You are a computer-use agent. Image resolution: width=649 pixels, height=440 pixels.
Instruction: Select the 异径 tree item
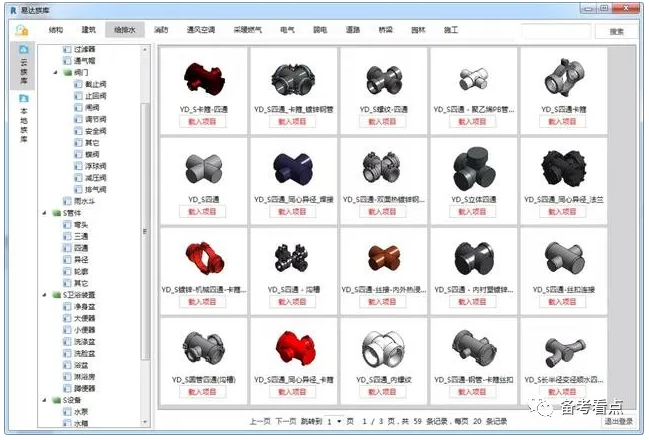pyautogui.click(x=81, y=260)
